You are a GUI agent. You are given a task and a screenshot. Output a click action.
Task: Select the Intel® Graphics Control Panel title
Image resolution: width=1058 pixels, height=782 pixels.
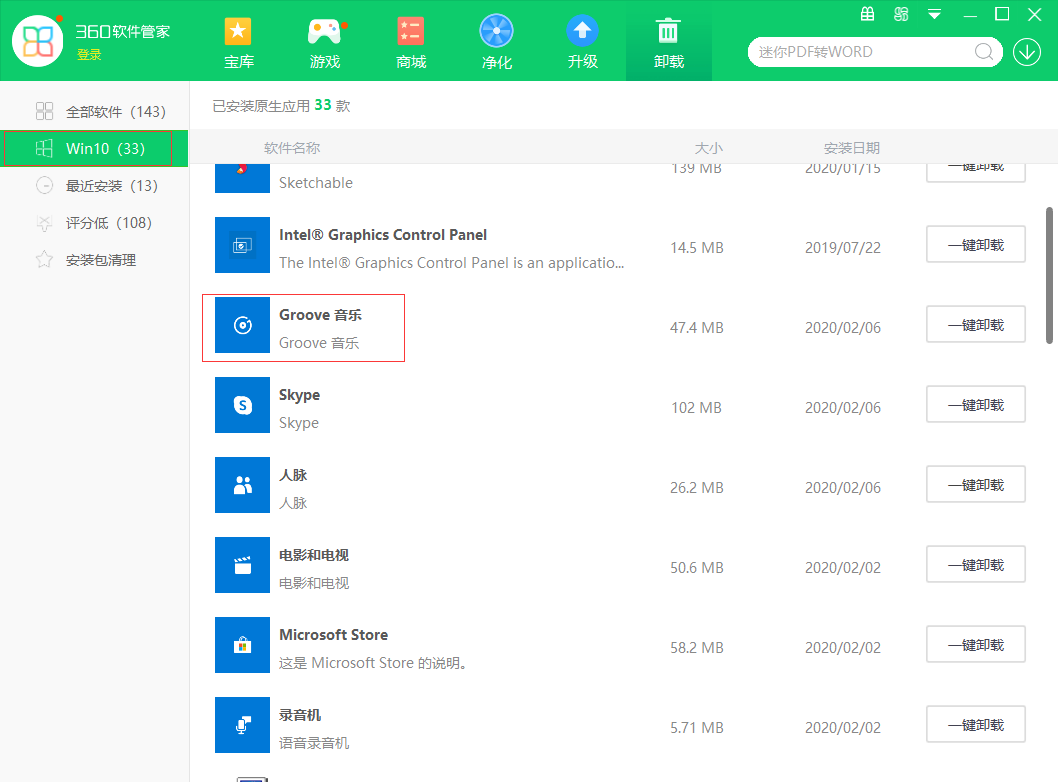(x=383, y=235)
